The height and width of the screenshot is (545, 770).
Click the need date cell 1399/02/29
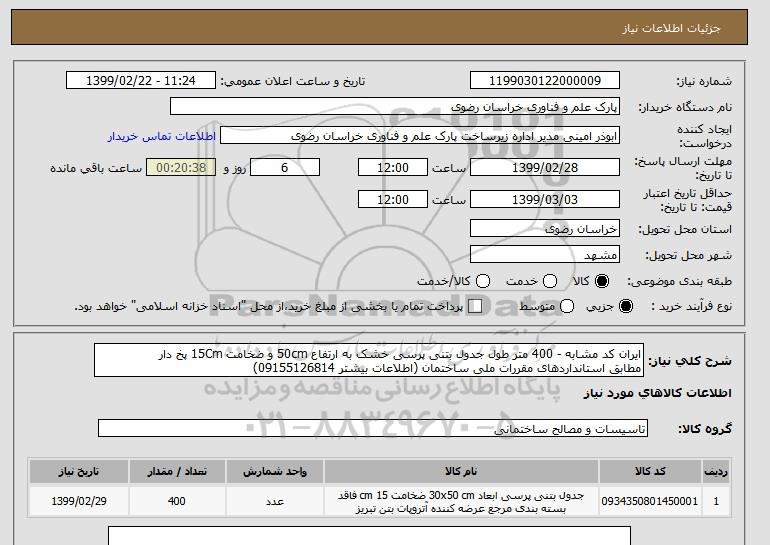tap(79, 501)
